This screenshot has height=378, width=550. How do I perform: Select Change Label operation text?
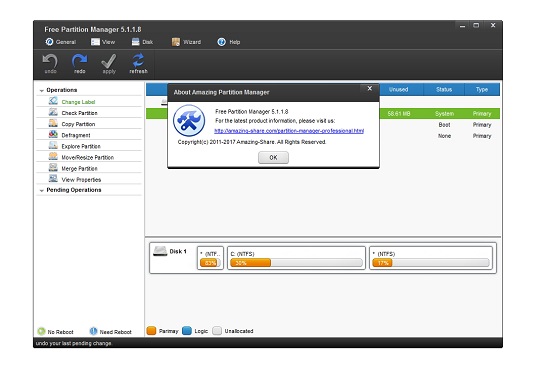[x=78, y=102]
